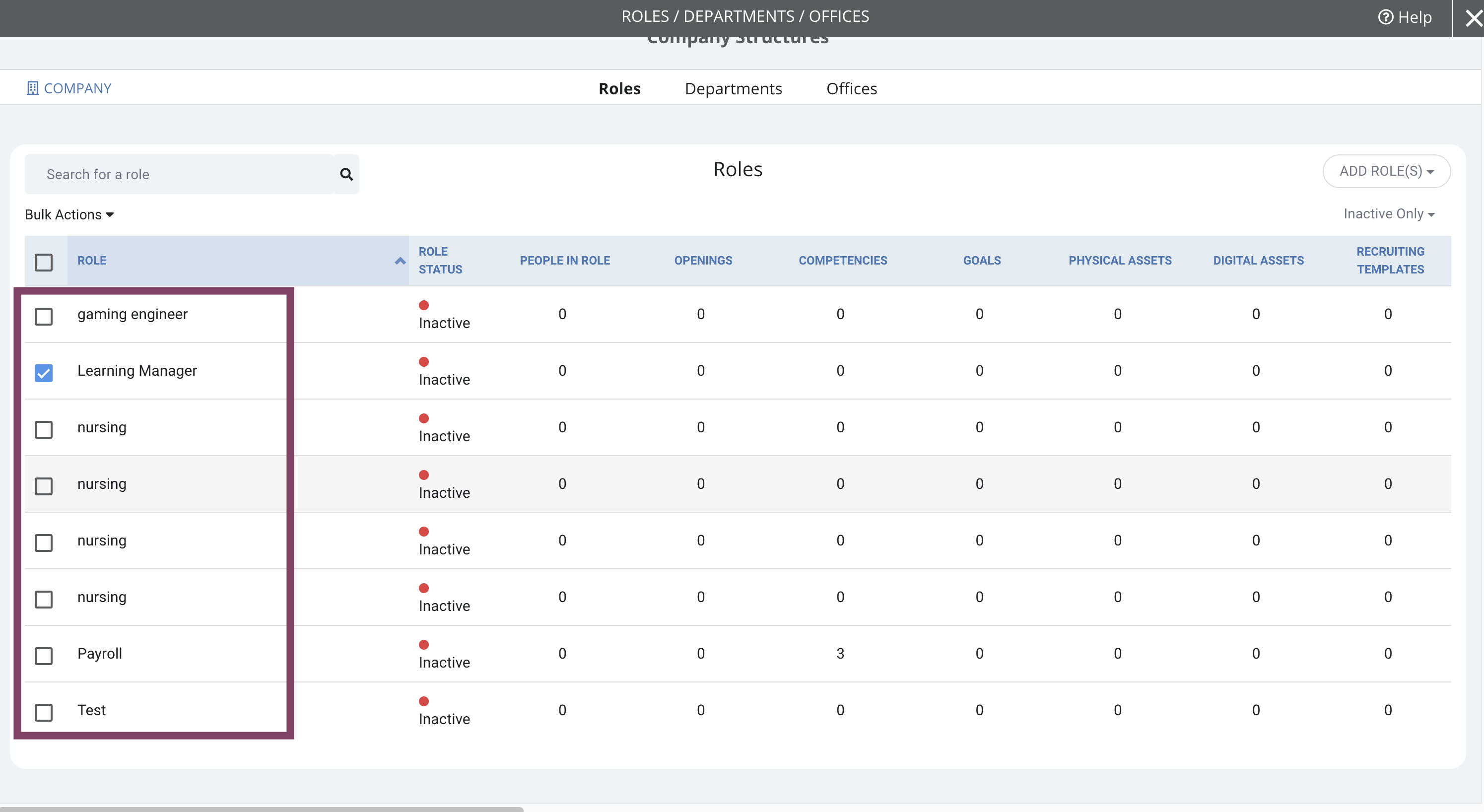The image size is (1484, 812).
Task: Open the Bulk Actions dropdown
Action: (69, 214)
